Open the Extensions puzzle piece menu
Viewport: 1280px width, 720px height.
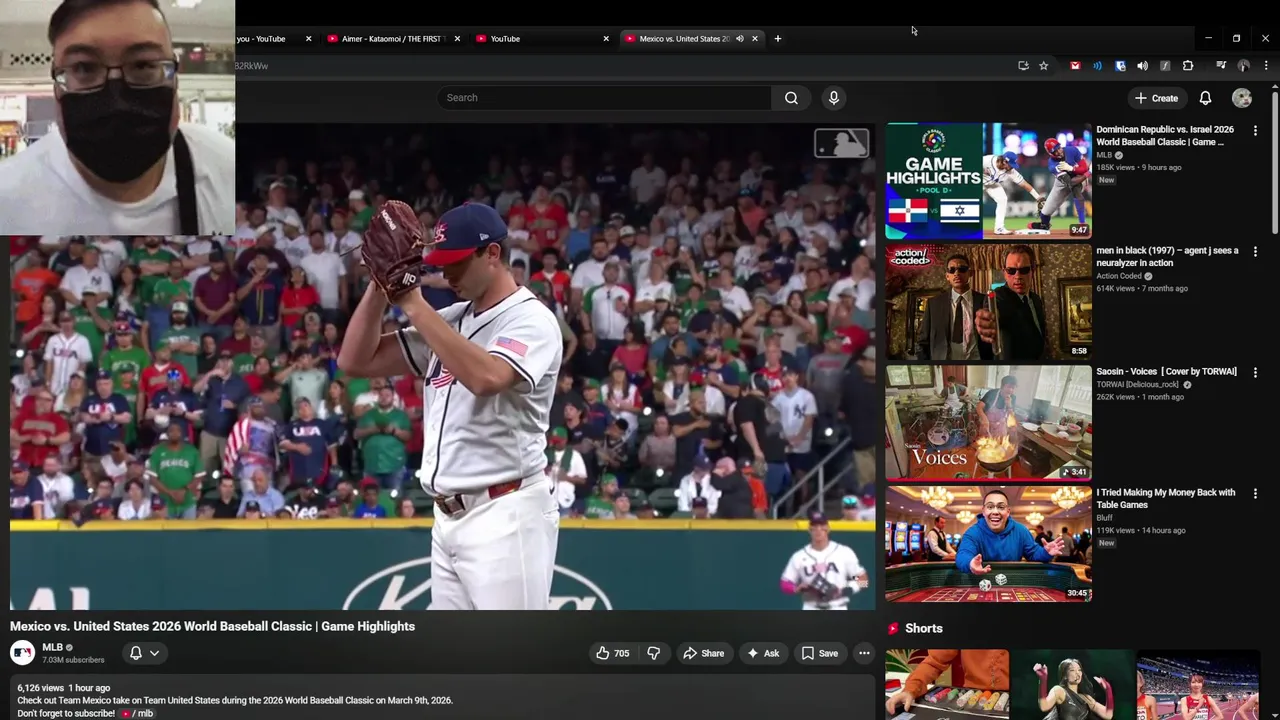1188,66
